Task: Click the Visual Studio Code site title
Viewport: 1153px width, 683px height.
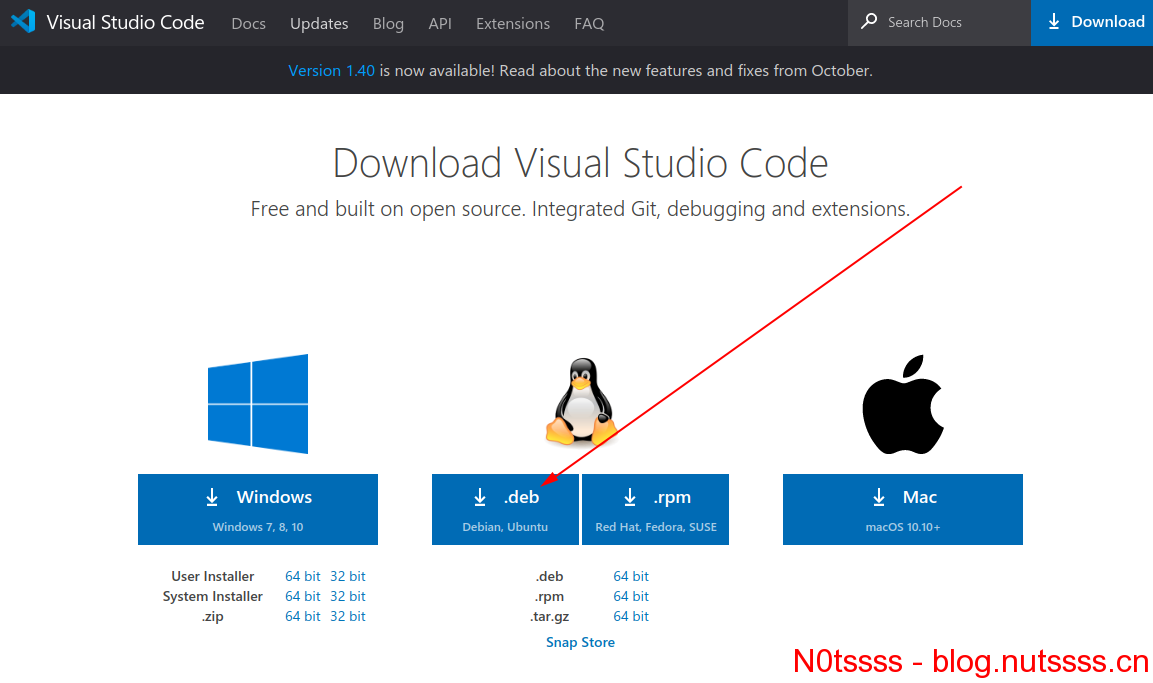Action: tap(125, 22)
